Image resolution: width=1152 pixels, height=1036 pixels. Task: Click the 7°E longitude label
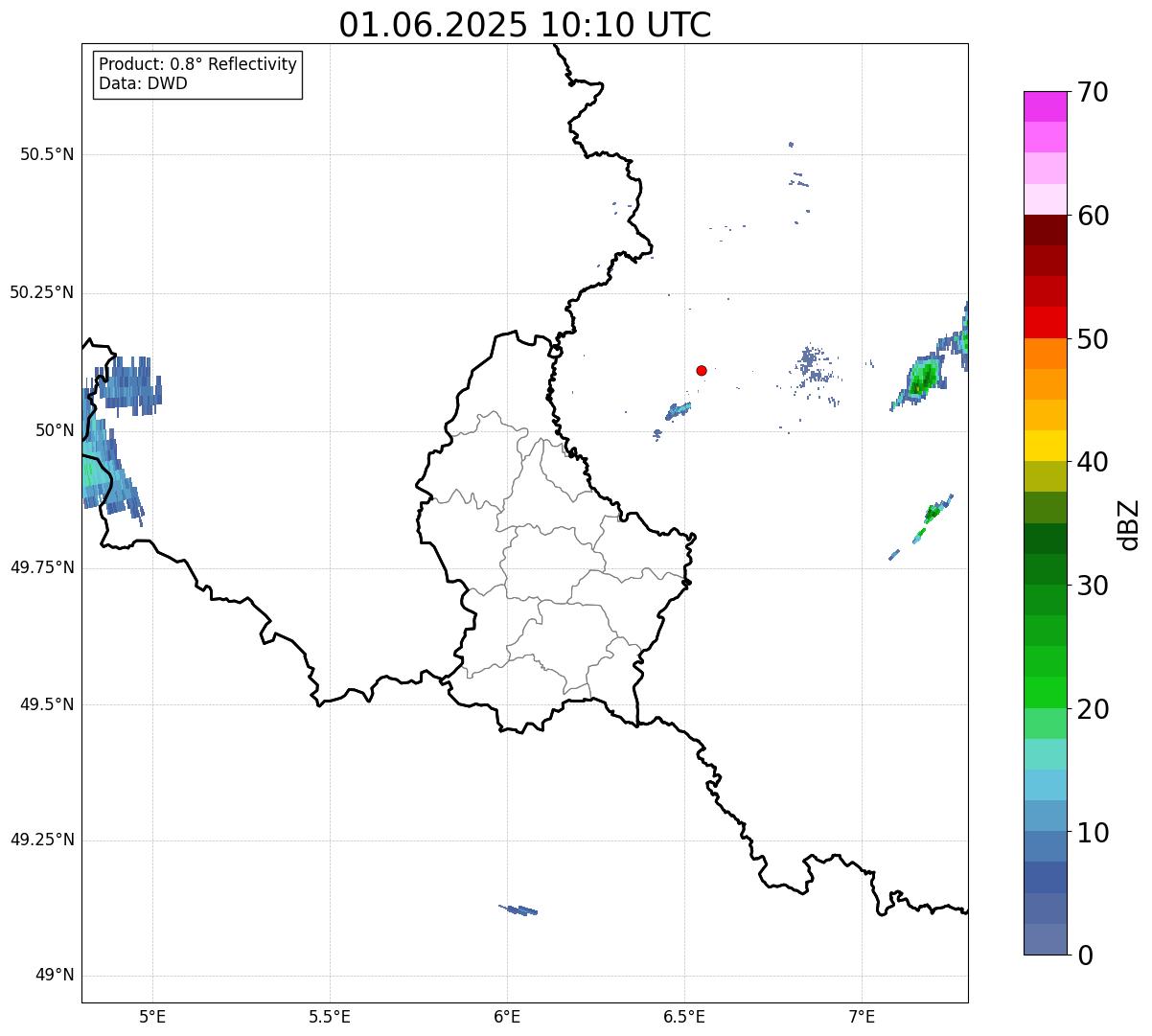pyautogui.click(x=863, y=1017)
